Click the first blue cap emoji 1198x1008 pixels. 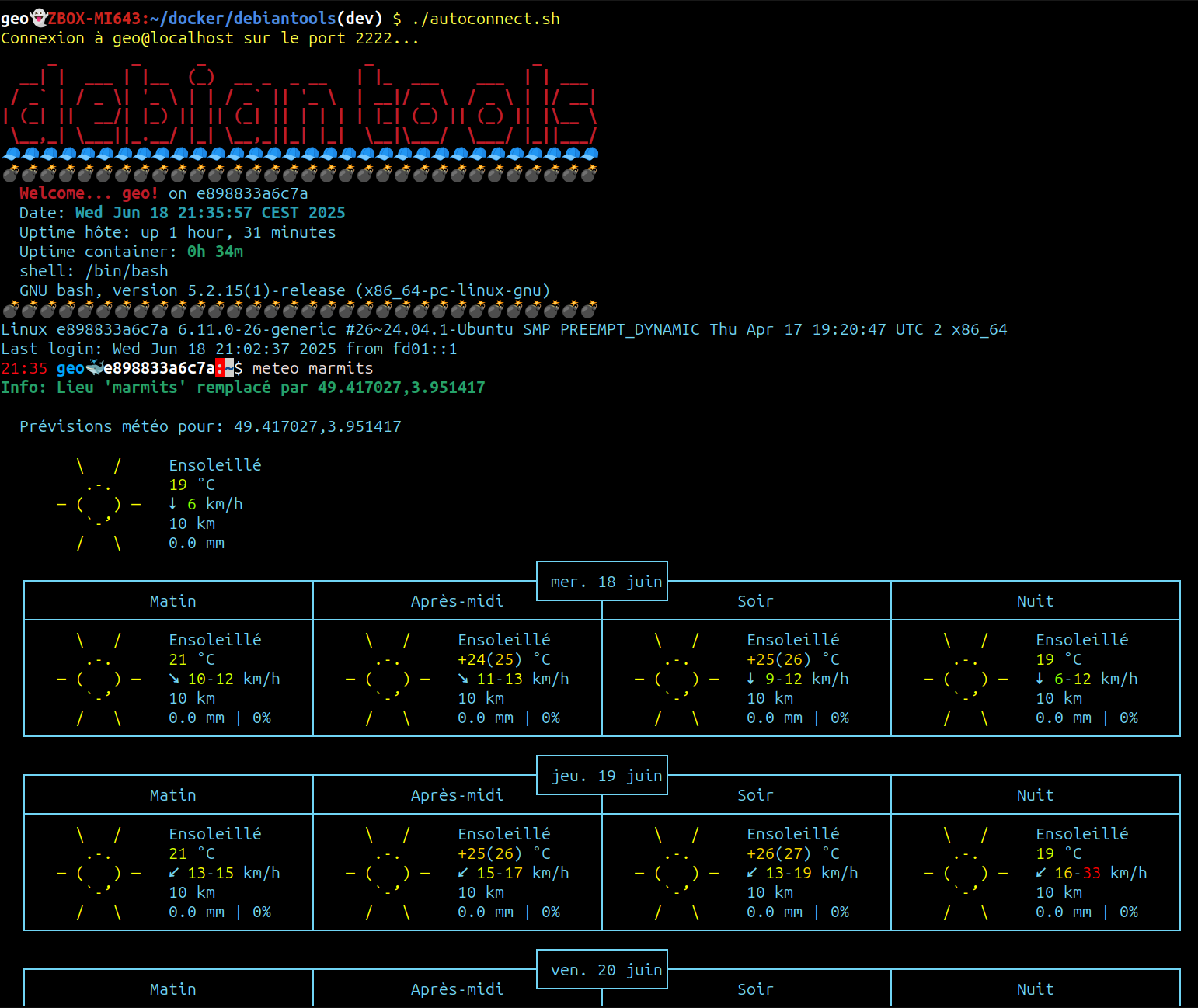pos(12,153)
